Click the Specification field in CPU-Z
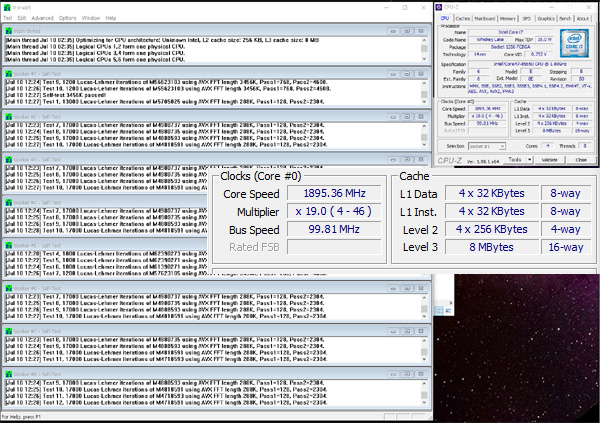600x423 pixels. click(x=530, y=64)
